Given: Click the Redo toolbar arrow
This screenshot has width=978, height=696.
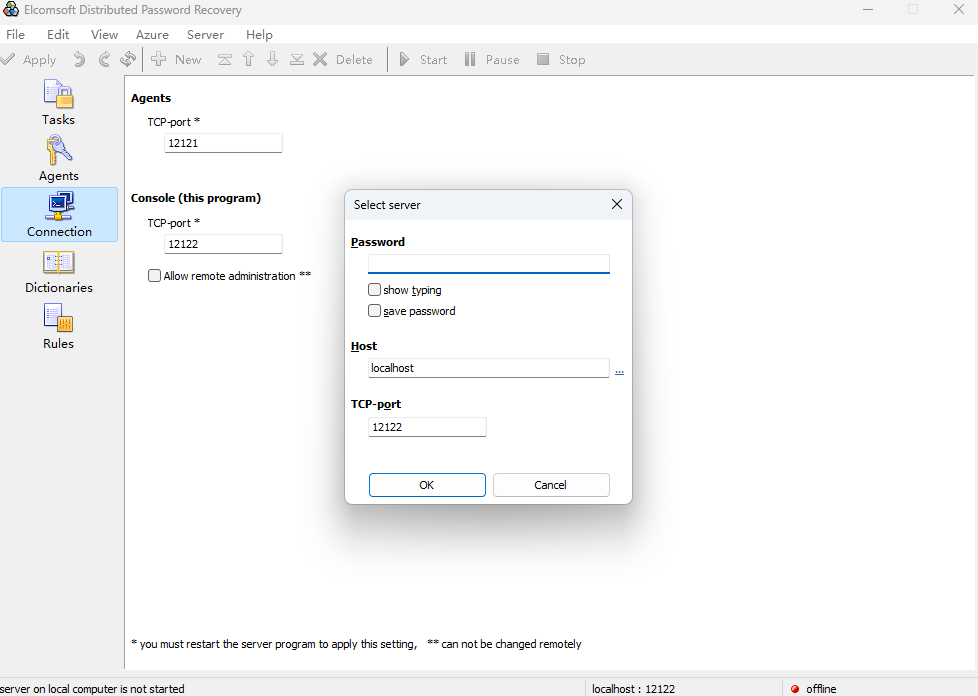Looking at the screenshot, I should coord(104,59).
